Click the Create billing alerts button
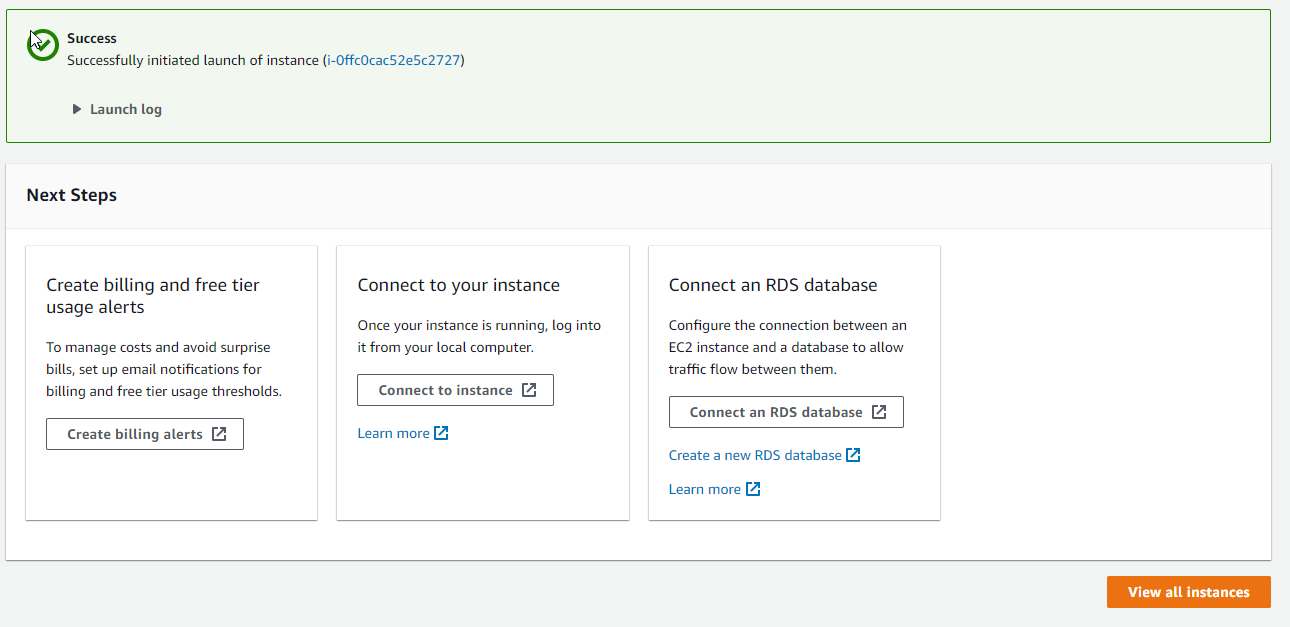Viewport: 1290px width, 627px height. [x=145, y=434]
